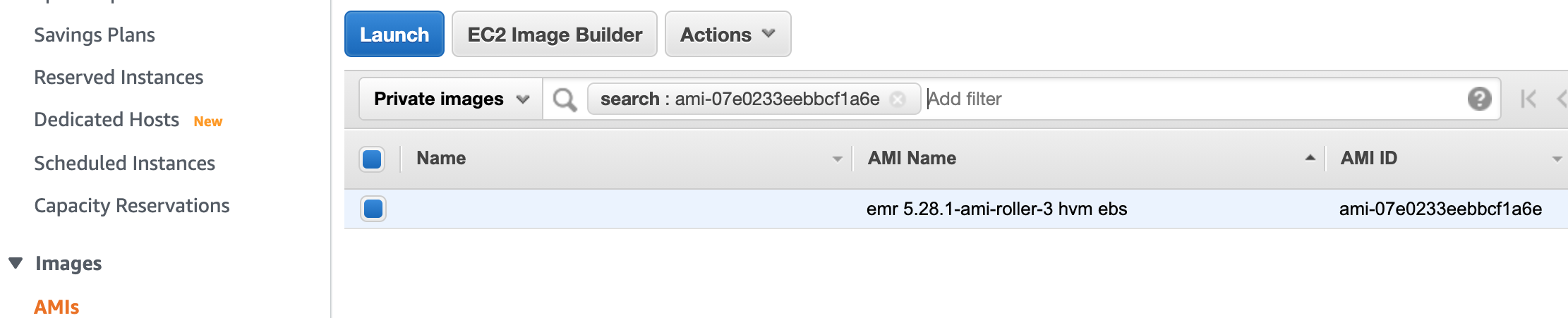Open Scheduled Instances in sidebar
This screenshot has width=1568, height=318.
click(124, 164)
